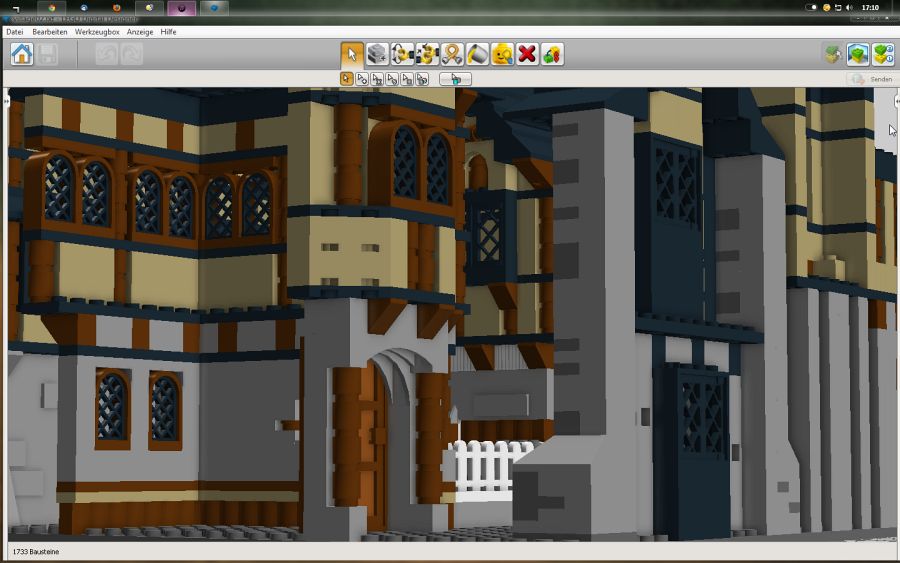
Task: Click the red X Delete tool
Action: tap(527, 54)
